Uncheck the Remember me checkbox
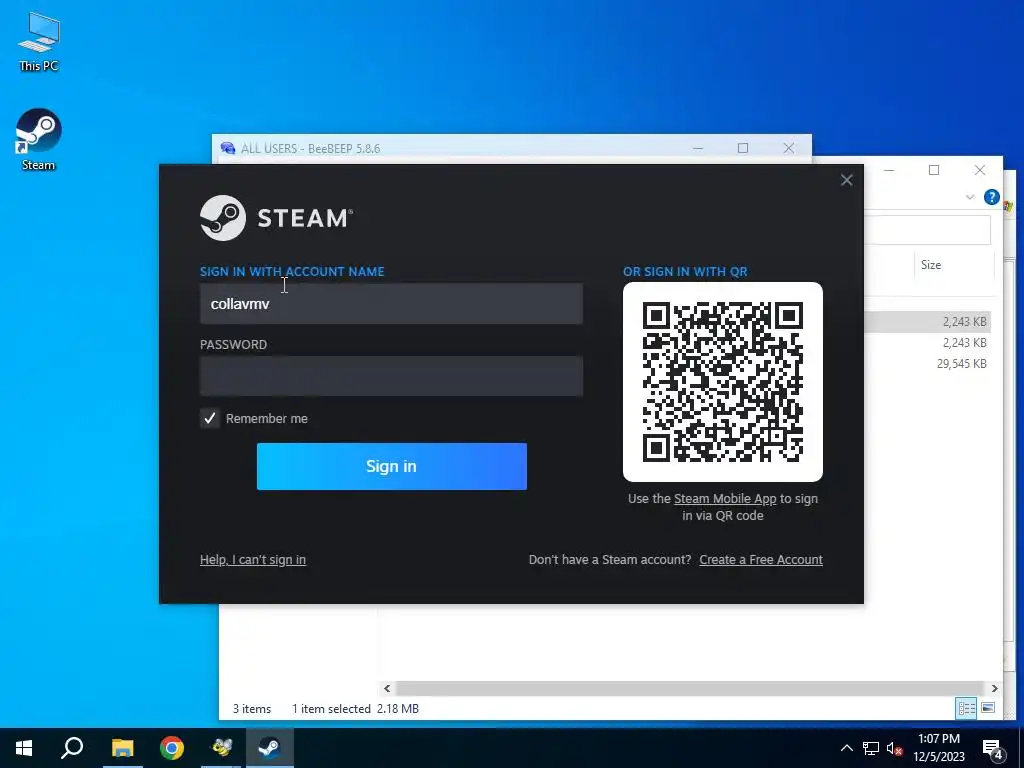 [x=210, y=419]
